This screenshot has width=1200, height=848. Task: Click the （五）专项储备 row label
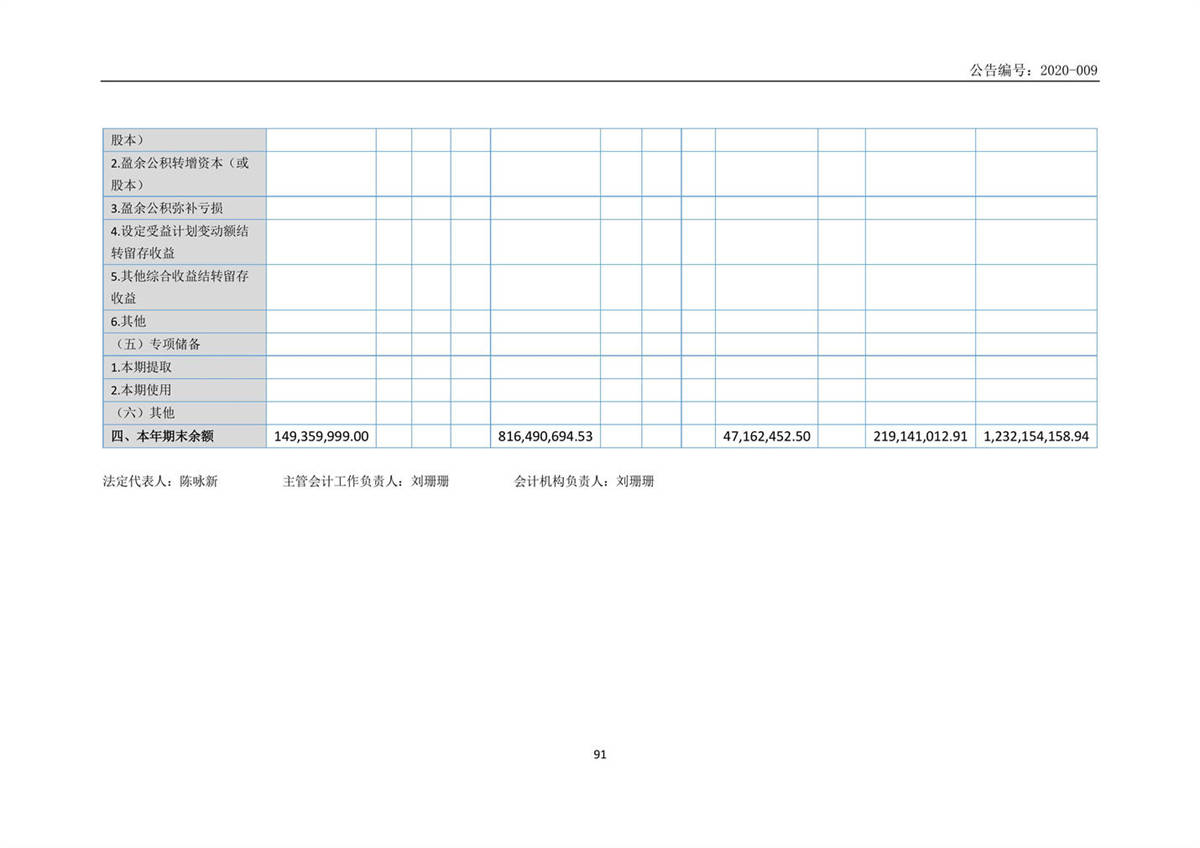158,344
